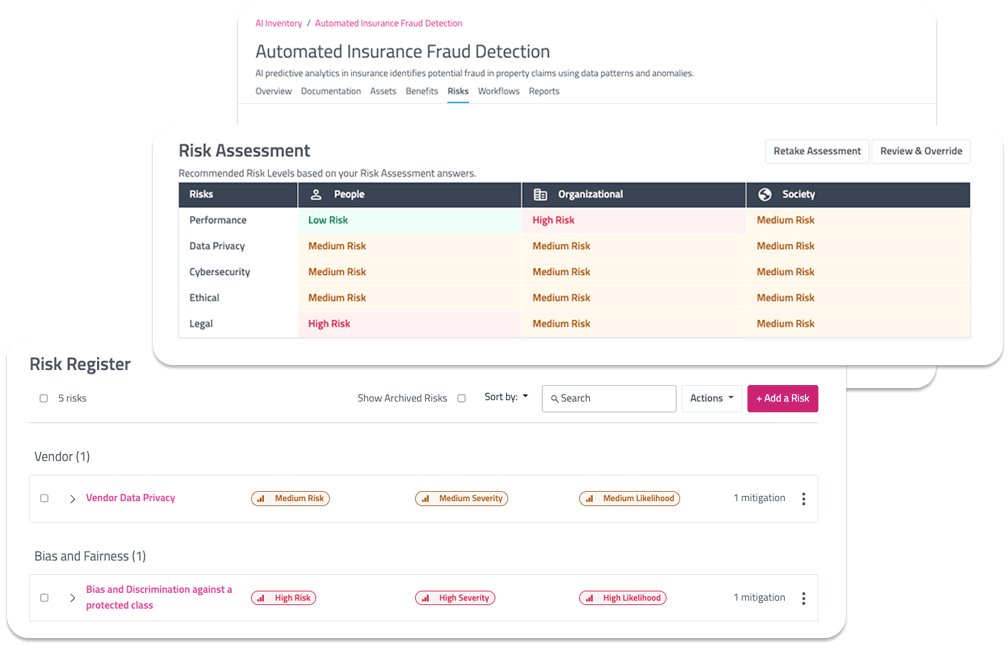Check the Vendor Data Privacy row checkbox
This screenshot has width=1008, height=648.
[44, 498]
